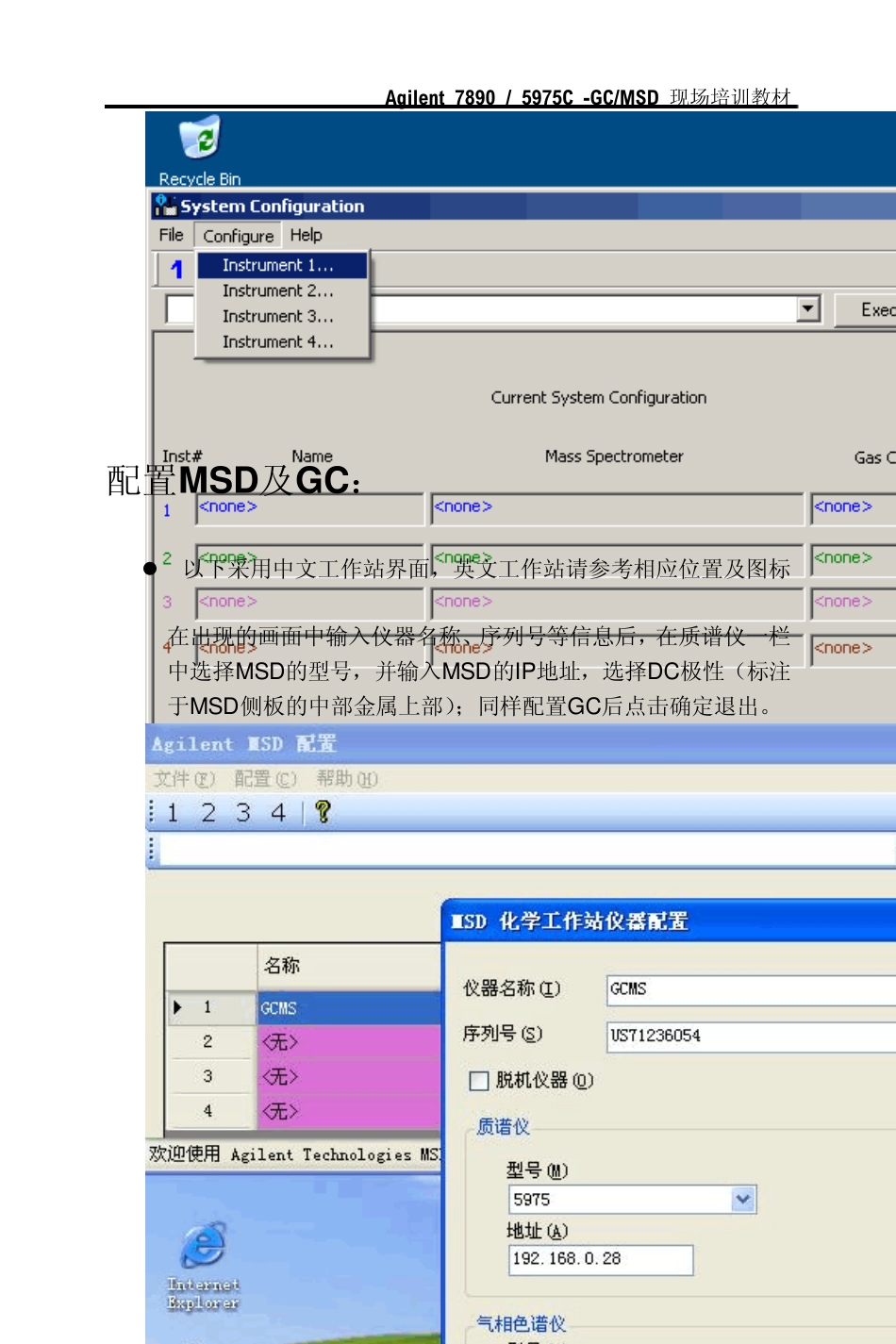Open the 文件 menu in the MSD window
The height and width of the screenshot is (1344, 896).
click(184, 779)
